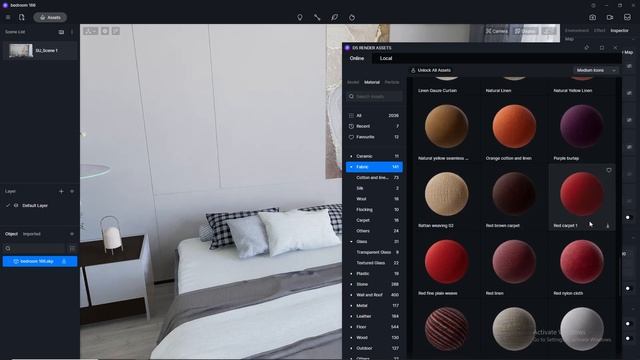
Task: Expand the Plastic category arrow
Action: click(351, 273)
